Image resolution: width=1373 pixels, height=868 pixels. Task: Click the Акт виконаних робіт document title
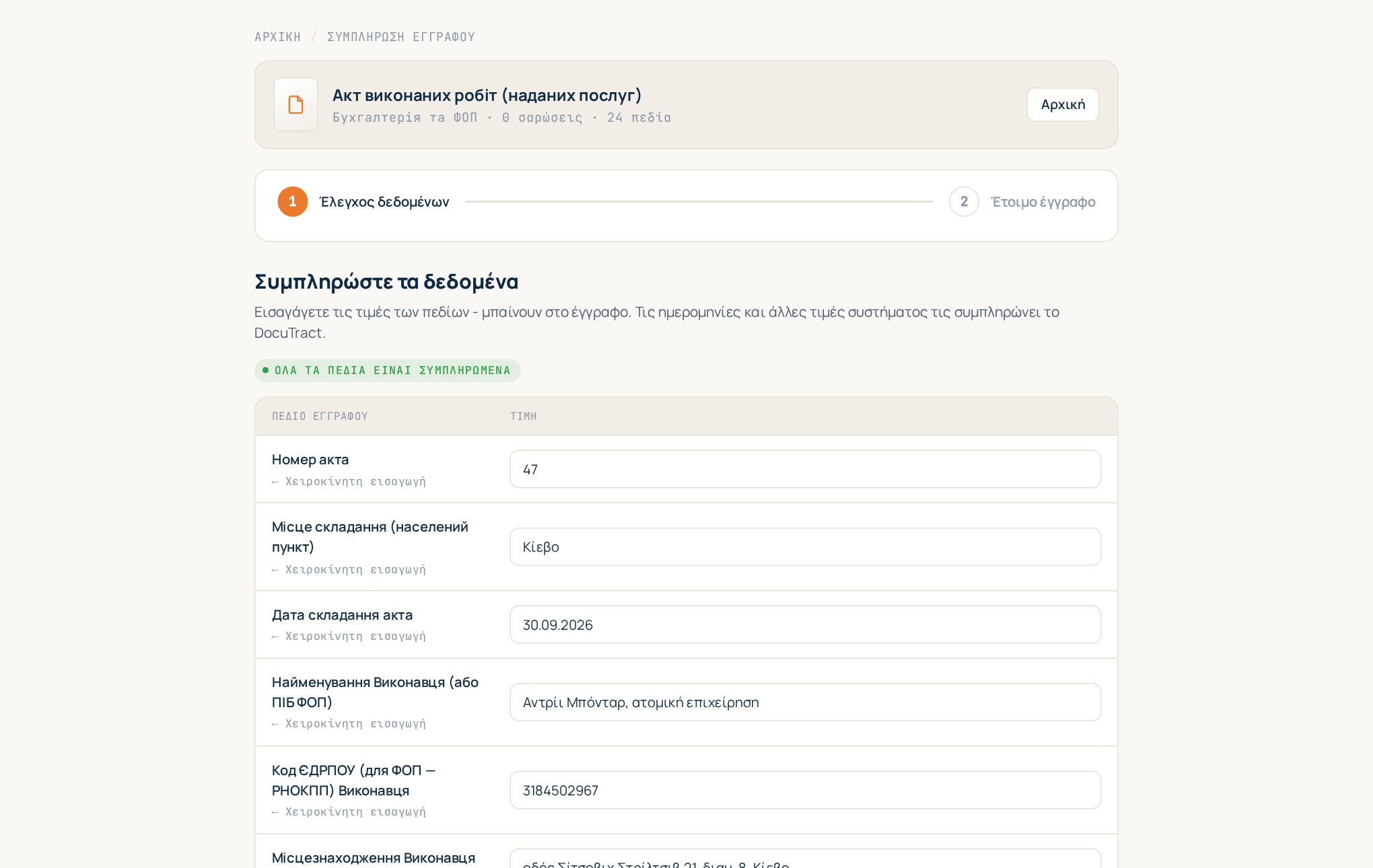pyautogui.click(x=487, y=96)
